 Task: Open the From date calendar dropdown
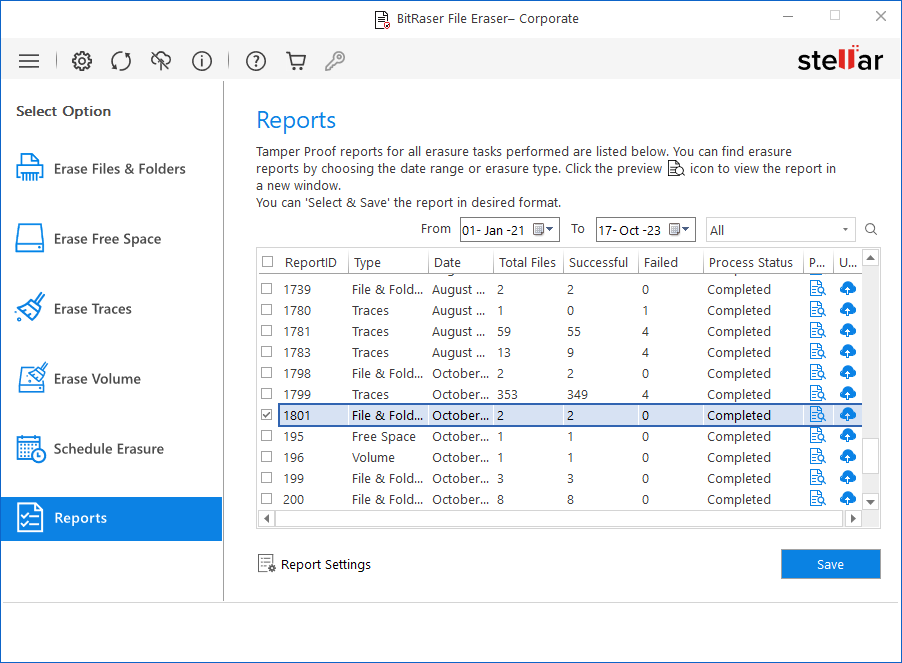(x=543, y=229)
